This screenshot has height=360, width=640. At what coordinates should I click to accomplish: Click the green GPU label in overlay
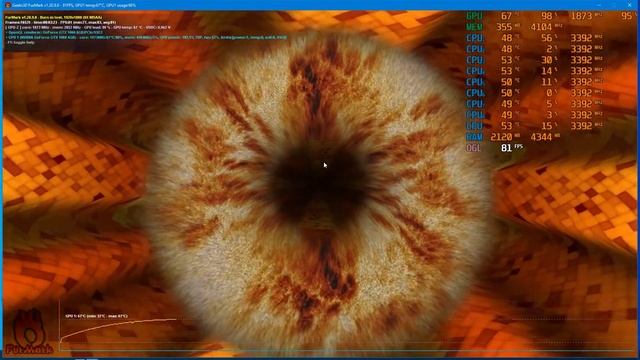point(475,16)
